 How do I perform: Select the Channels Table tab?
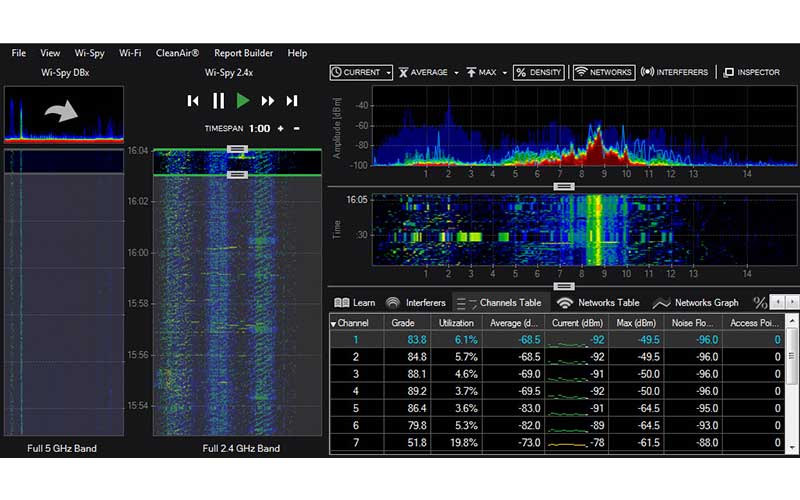tap(499, 303)
